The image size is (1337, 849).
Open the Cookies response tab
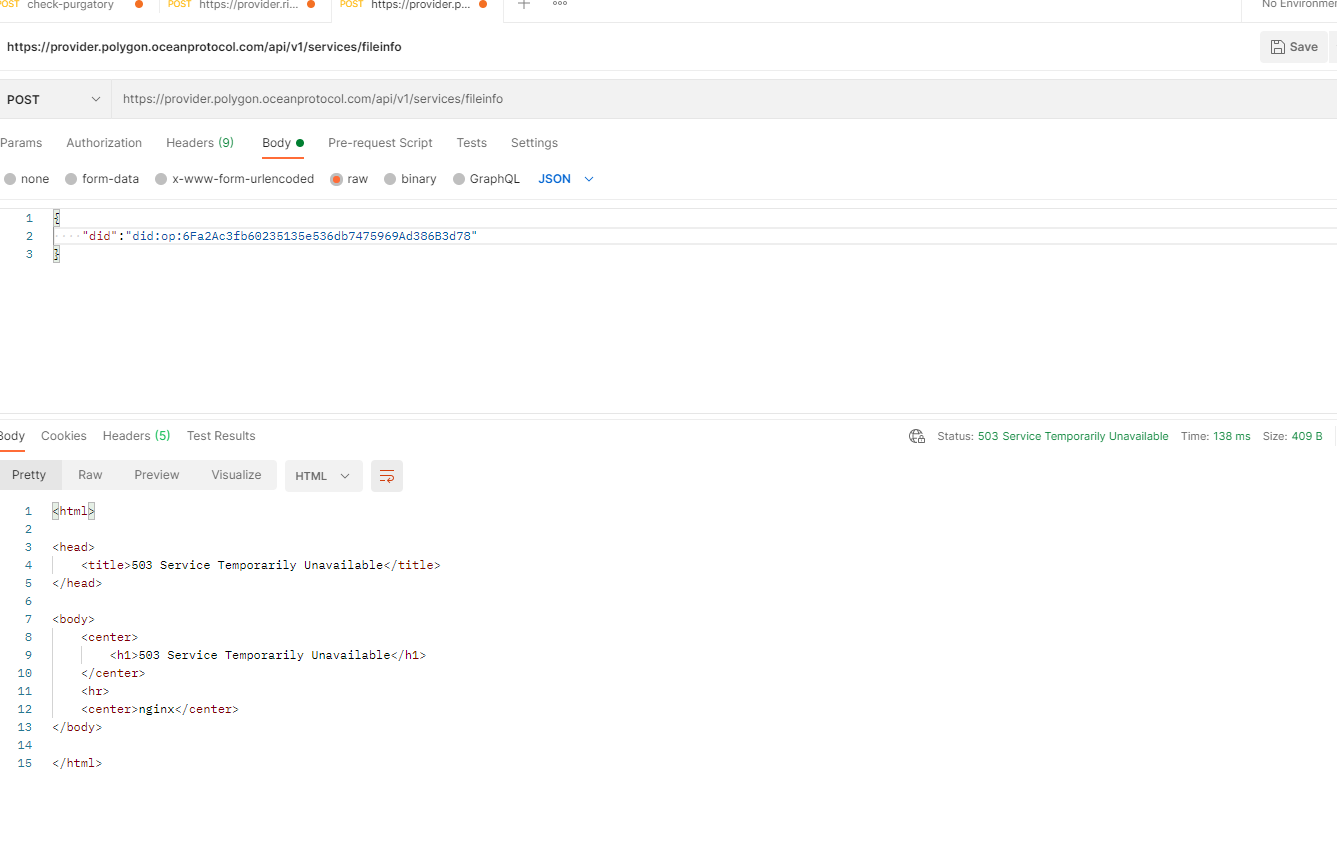coord(63,435)
